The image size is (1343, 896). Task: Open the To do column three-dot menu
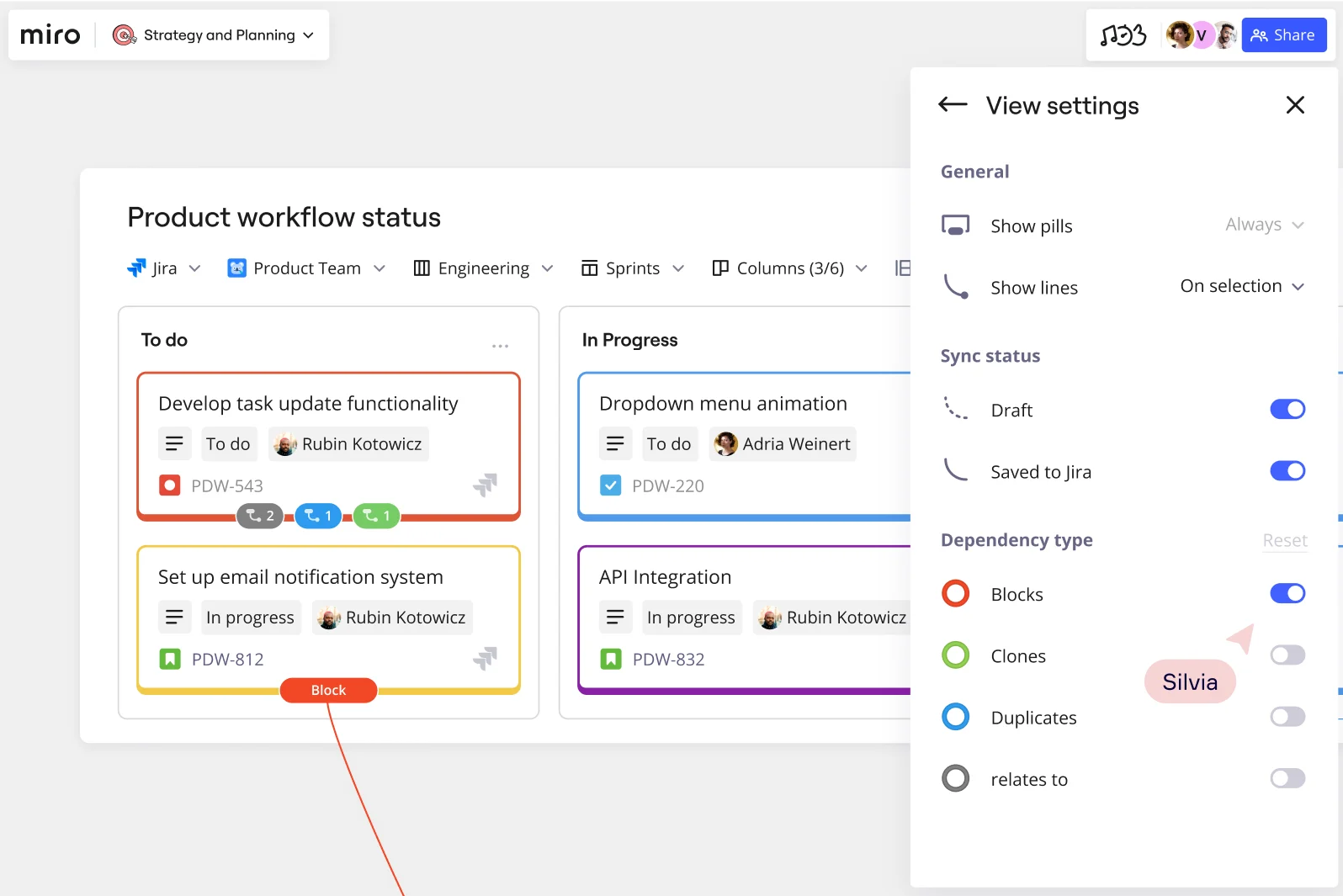tap(500, 346)
